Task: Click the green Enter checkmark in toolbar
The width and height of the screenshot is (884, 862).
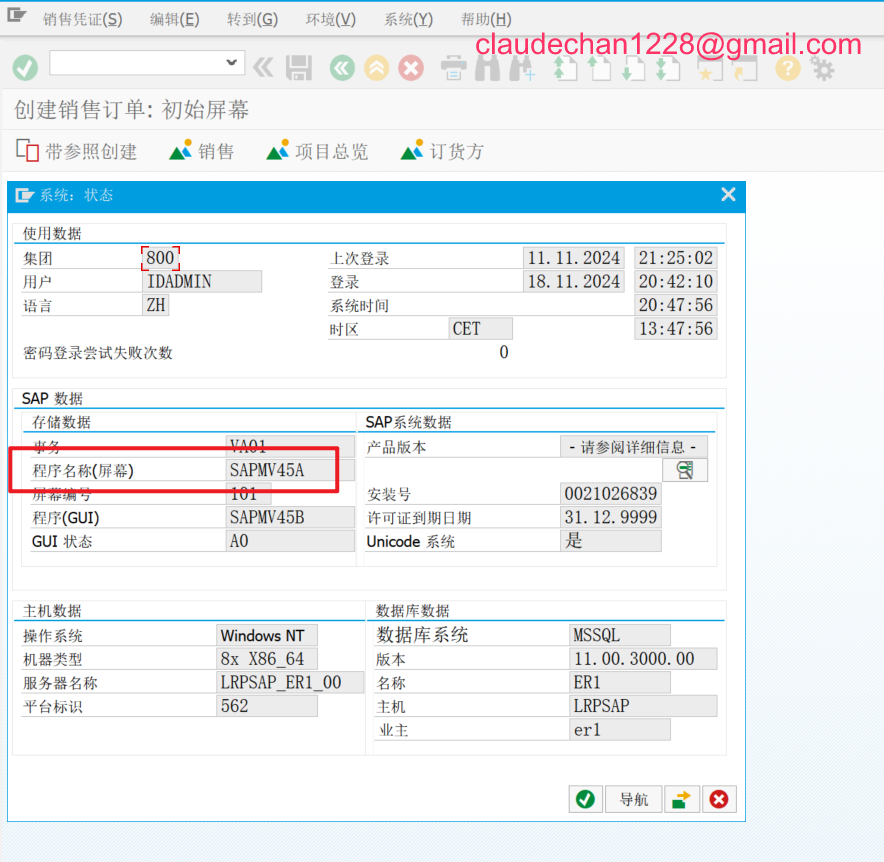Action: pyautogui.click(x=25, y=68)
